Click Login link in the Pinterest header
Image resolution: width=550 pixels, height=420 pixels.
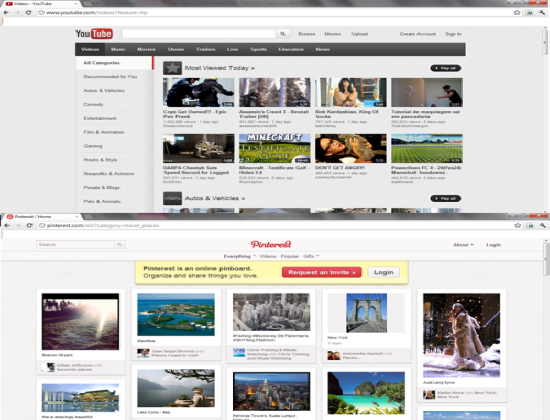pos(493,245)
